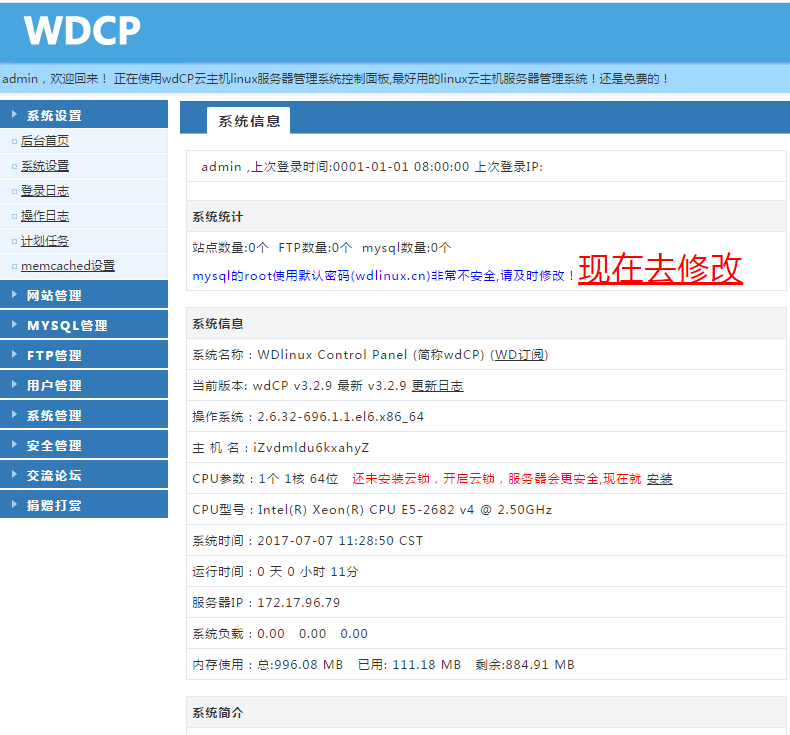This screenshot has width=790, height=735.
Task: Click the WDCP logo in header
Action: pyautogui.click(x=82, y=31)
